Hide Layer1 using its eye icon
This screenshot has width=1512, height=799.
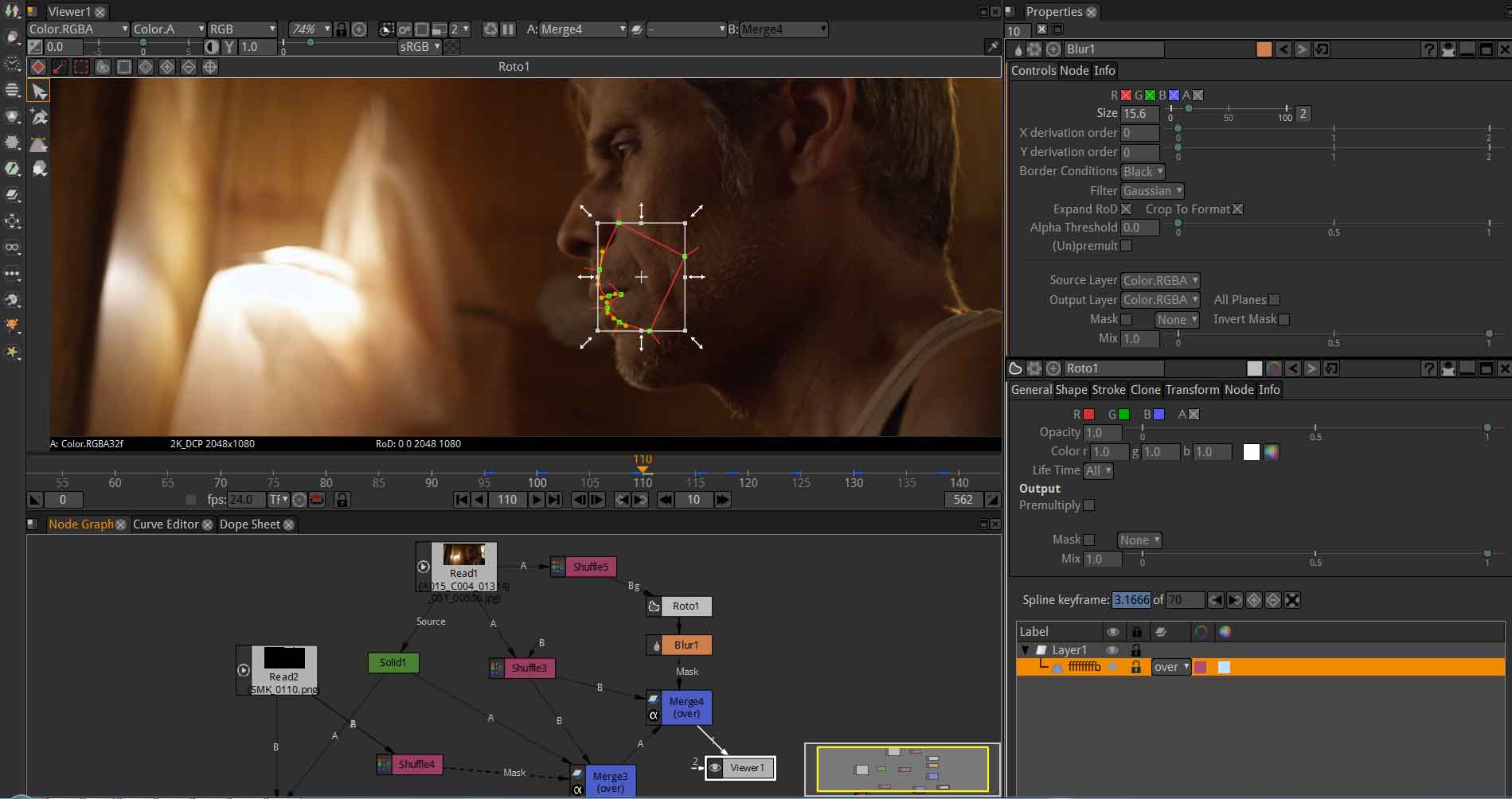tap(1112, 650)
